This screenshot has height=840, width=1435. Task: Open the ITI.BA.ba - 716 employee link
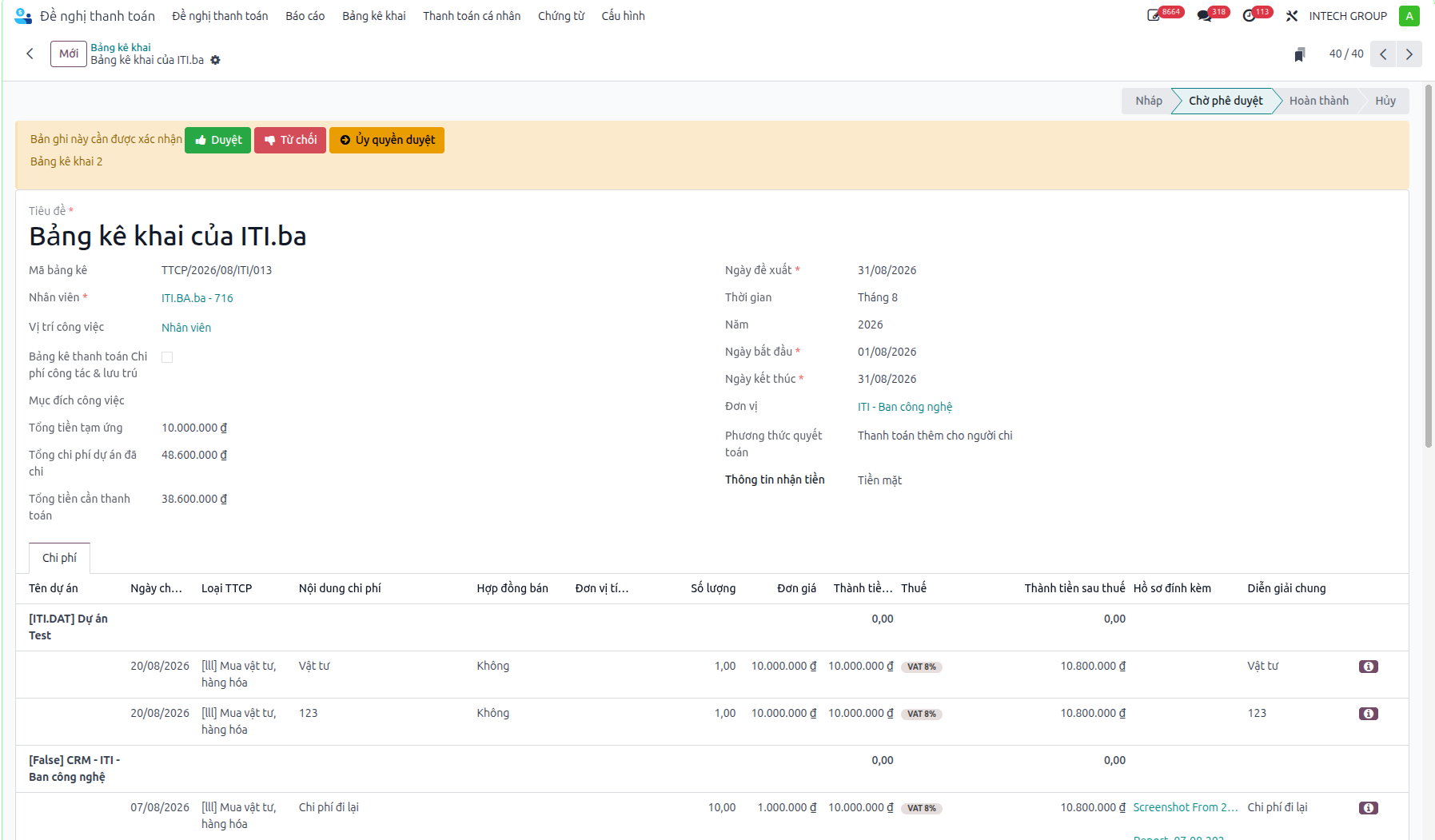tap(197, 298)
